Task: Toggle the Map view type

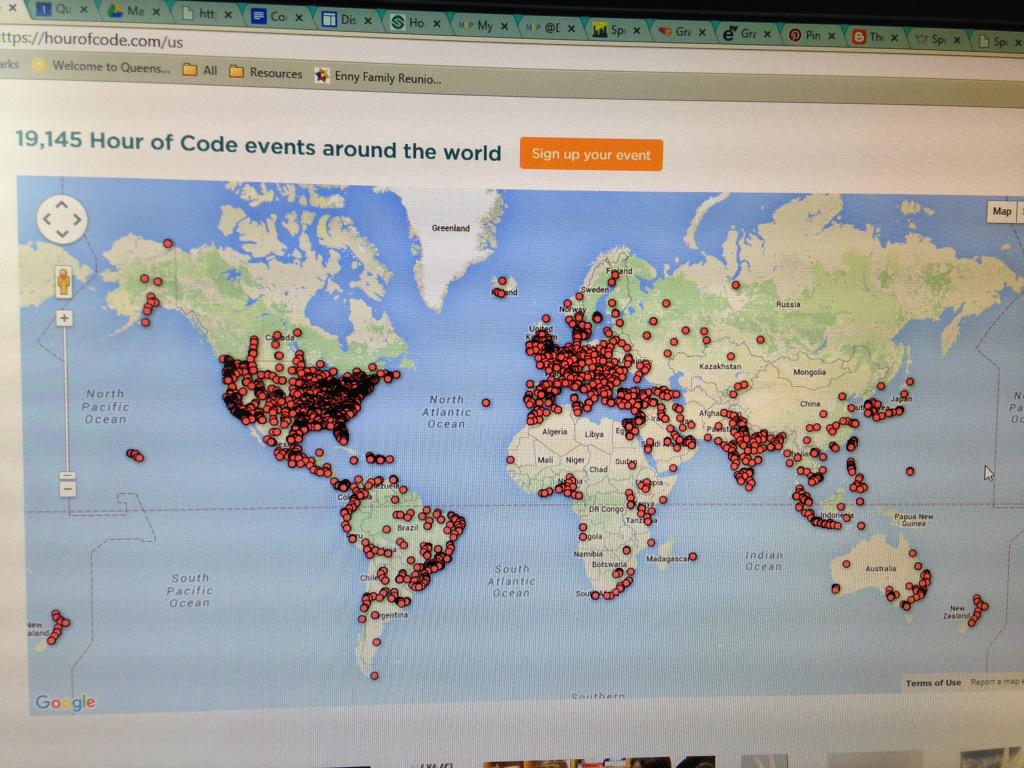Action: pyautogui.click(x=1000, y=212)
